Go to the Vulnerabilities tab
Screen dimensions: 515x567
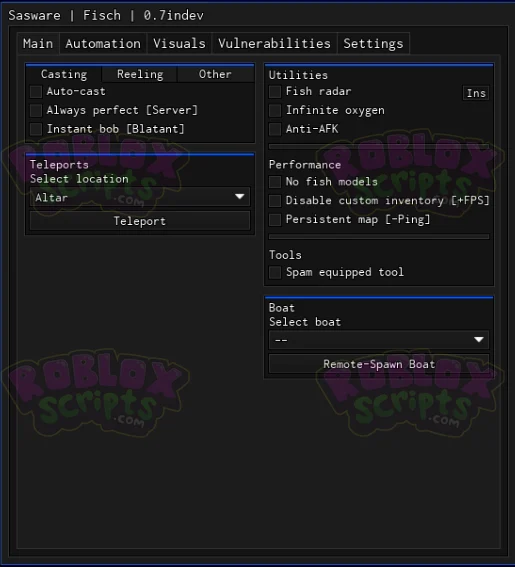[x=274, y=44]
